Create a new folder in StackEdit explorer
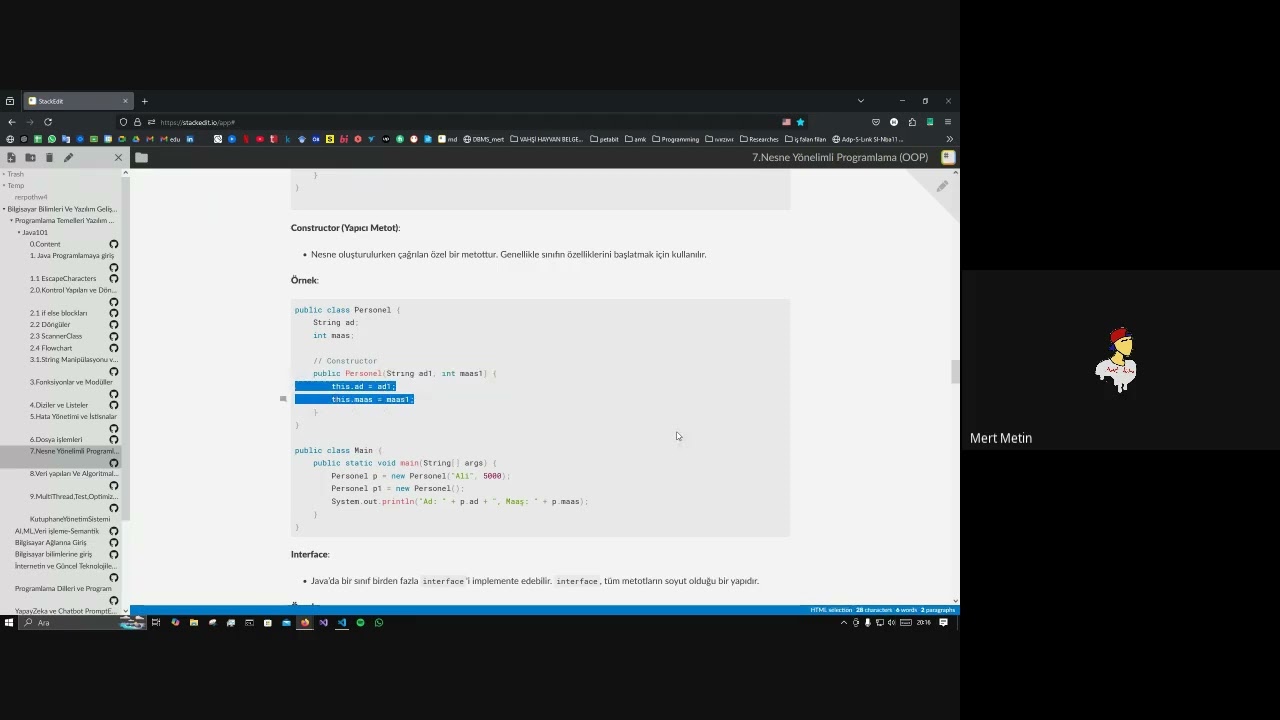The height and width of the screenshot is (720, 1280). (30, 158)
